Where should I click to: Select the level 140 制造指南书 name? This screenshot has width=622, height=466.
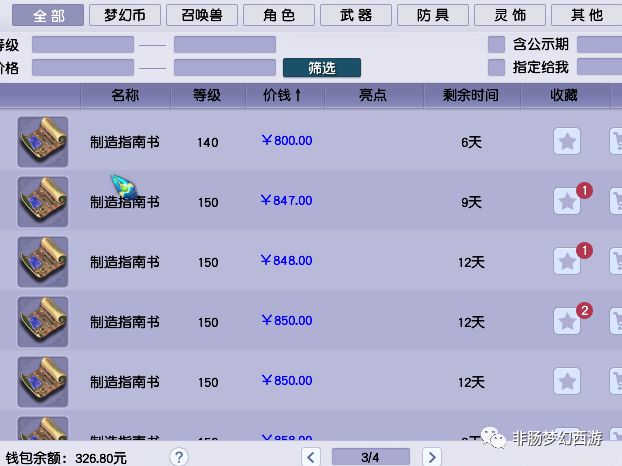[125, 142]
